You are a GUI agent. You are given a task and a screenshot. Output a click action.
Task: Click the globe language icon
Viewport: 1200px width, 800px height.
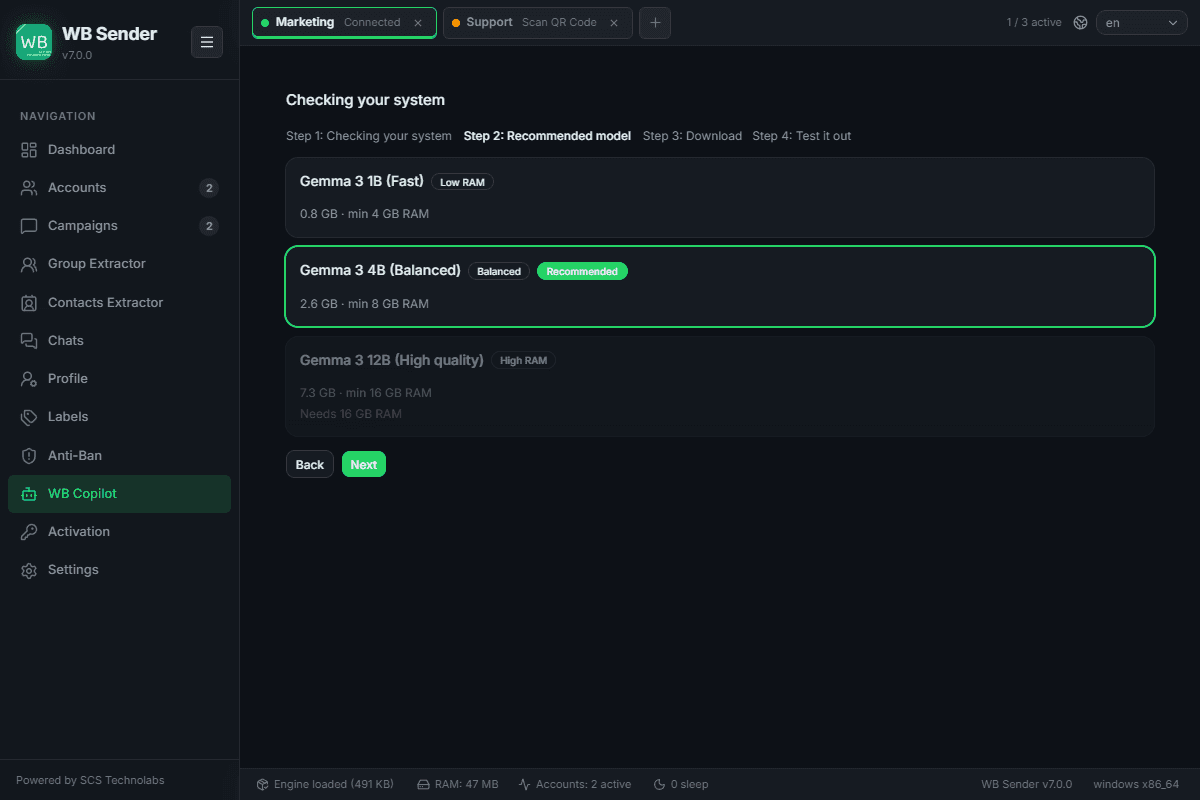(x=1080, y=22)
